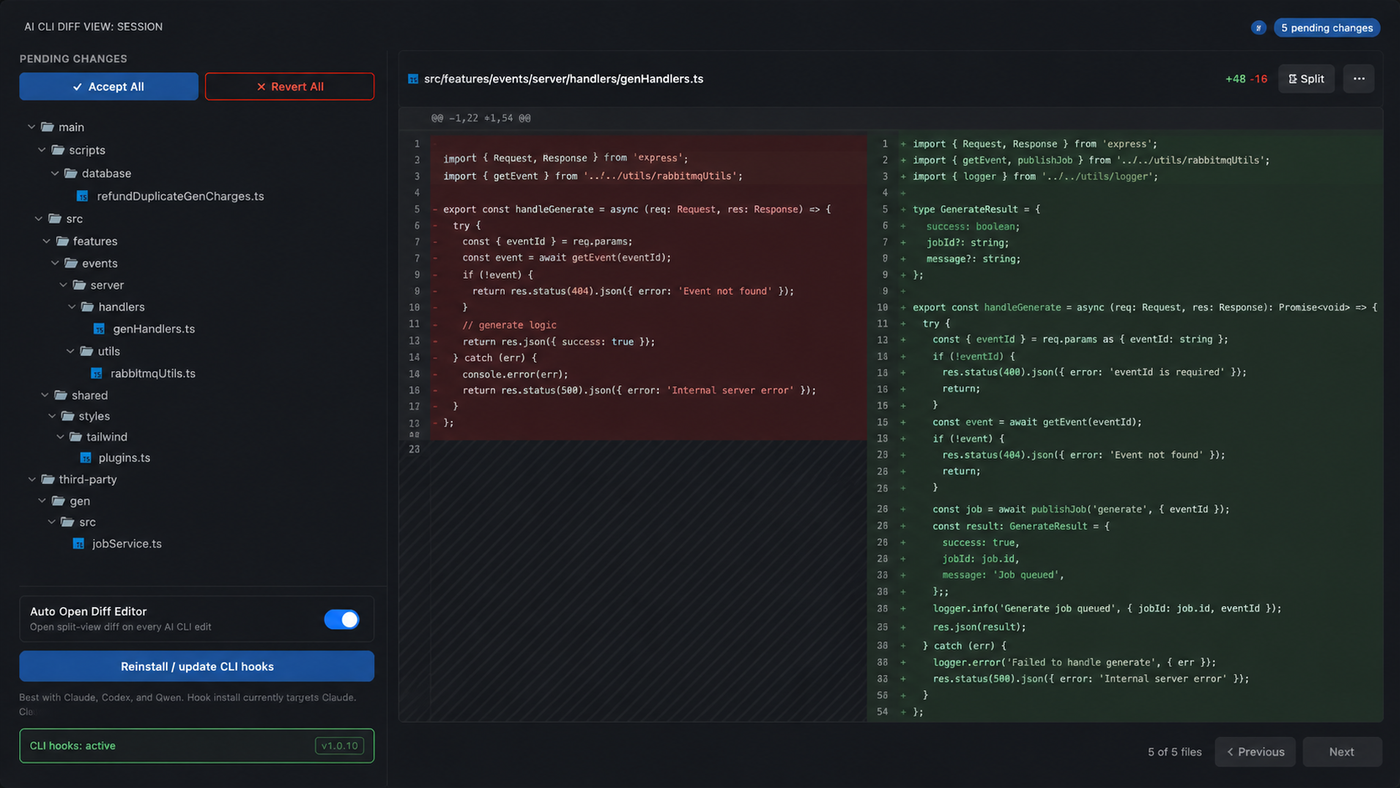Switch diff to Split view
1400x788 pixels.
pos(1306,79)
